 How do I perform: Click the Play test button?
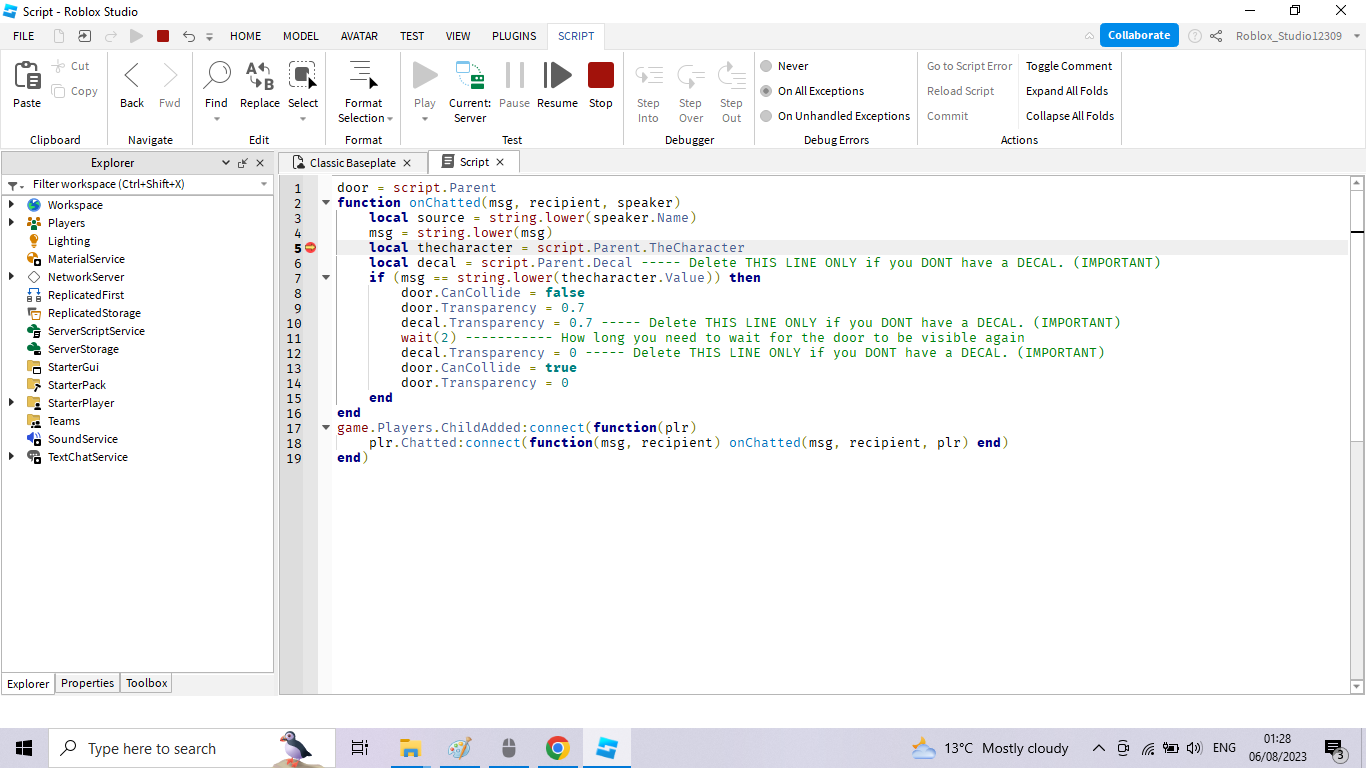425,75
